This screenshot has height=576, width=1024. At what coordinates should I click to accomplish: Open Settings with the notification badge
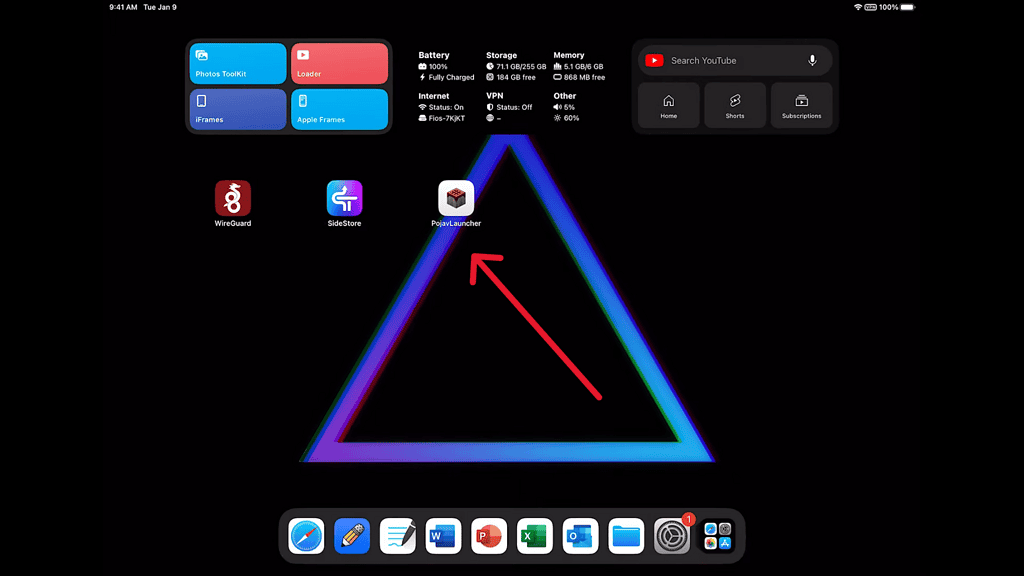[x=672, y=536]
